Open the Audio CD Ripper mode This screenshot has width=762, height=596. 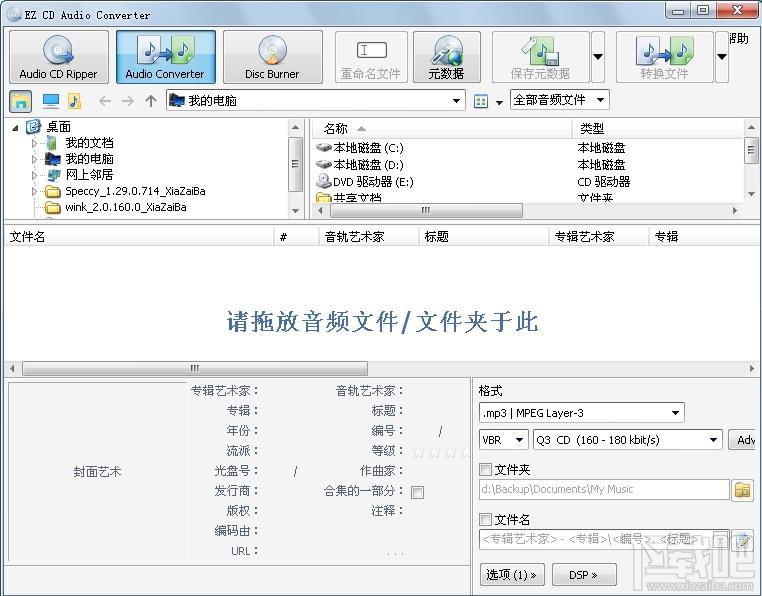tap(59, 57)
